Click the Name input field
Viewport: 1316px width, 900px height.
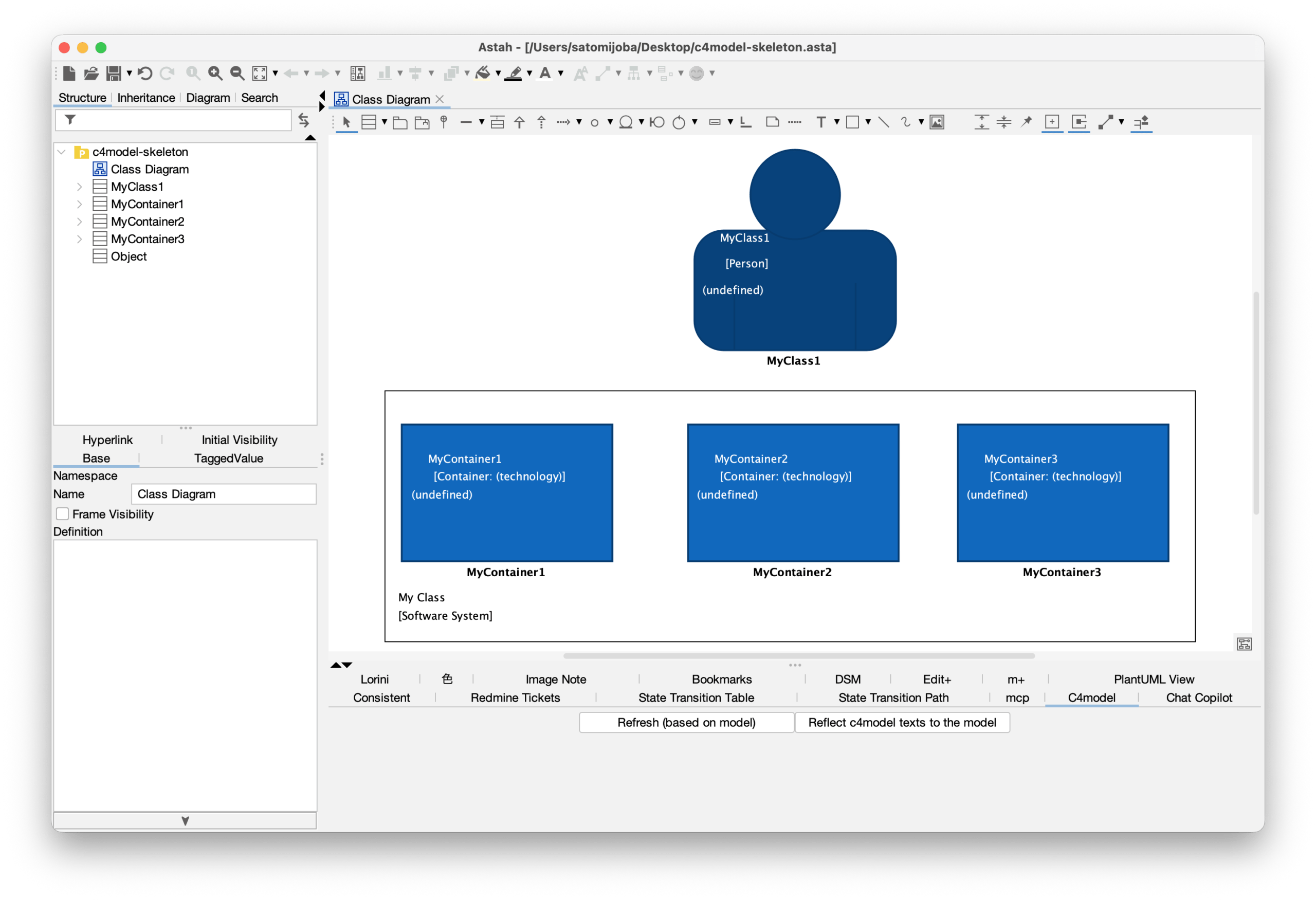click(x=224, y=494)
